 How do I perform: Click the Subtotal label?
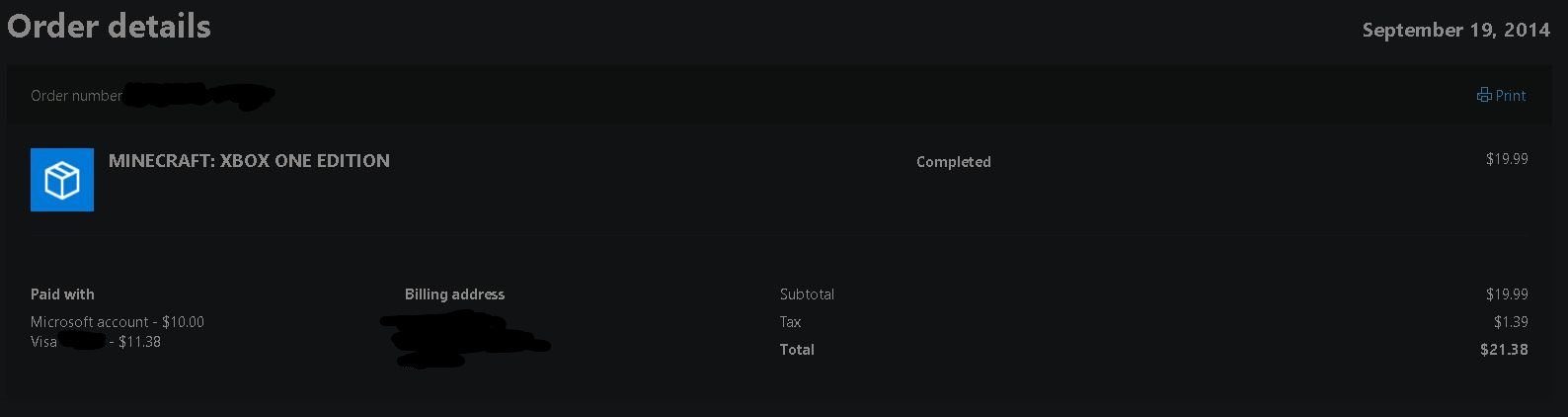coord(807,294)
